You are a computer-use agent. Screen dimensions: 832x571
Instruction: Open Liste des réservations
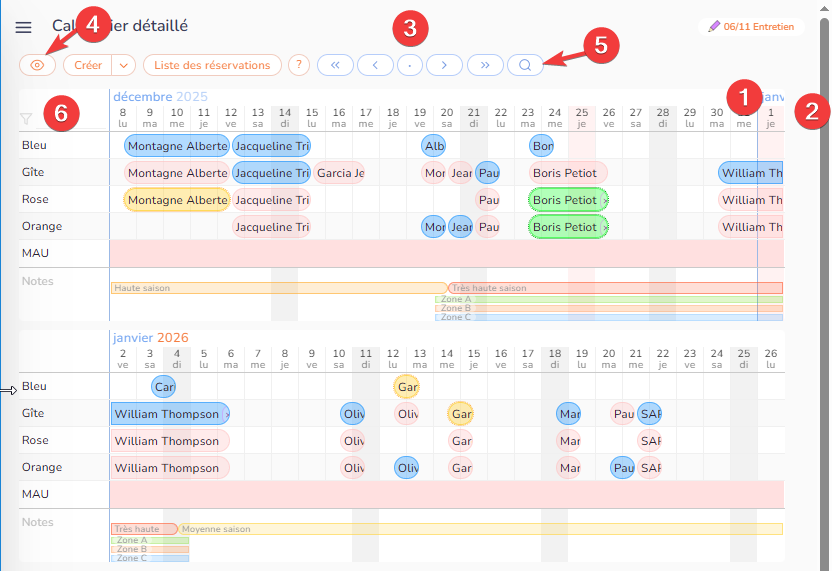pyautogui.click(x=212, y=65)
